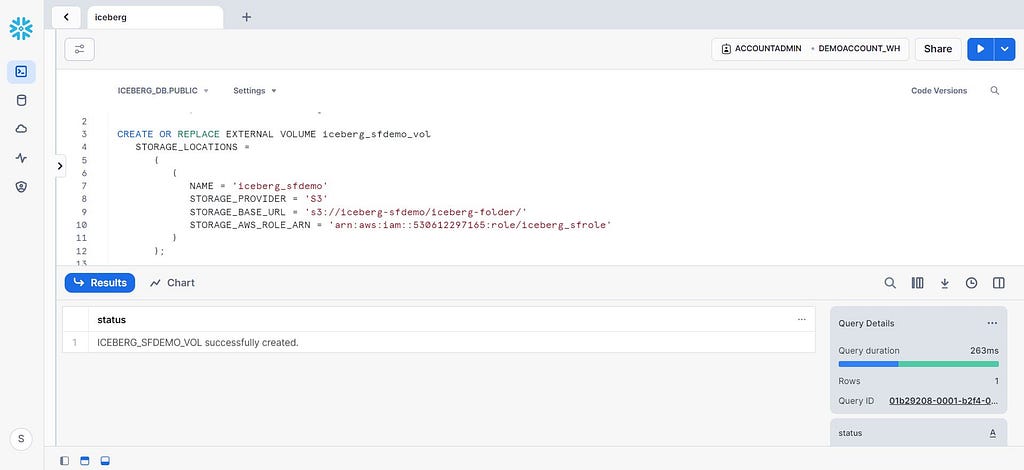Select the iceberg worksheet tab
The height and width of the screenshot is (470, 1024).
point(155,18)
